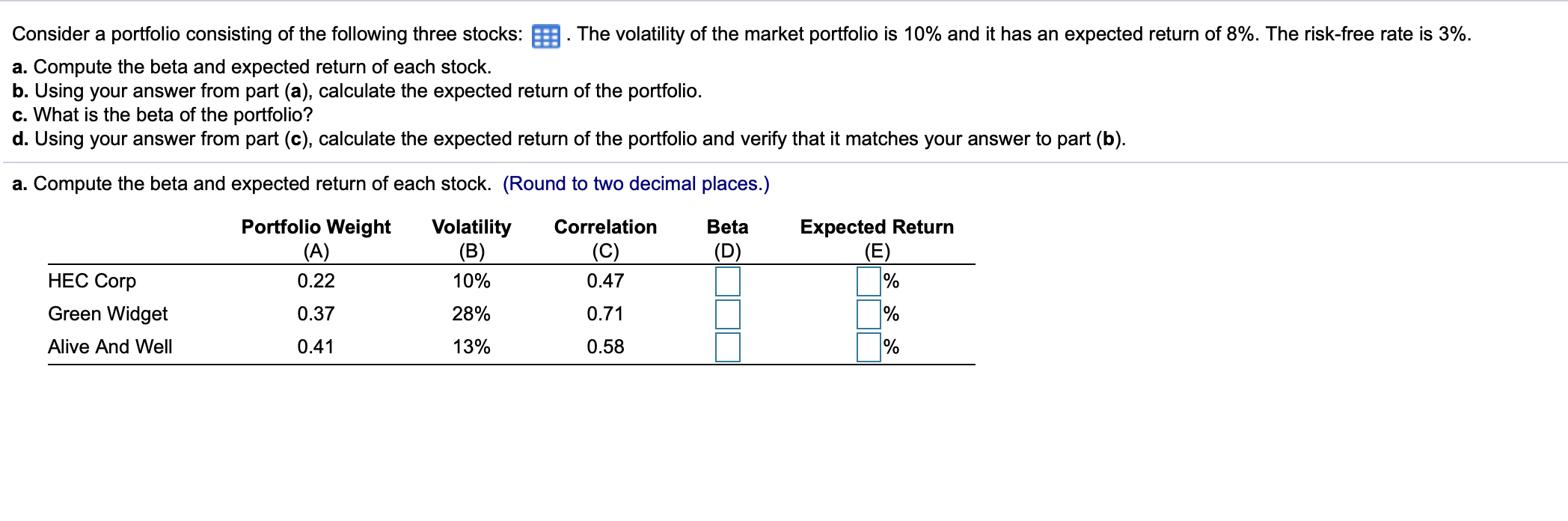The height and width of the screenshot is (521, 1568).
Task: Click the Expected Return box for Green Widget
Action: point(867,314)
